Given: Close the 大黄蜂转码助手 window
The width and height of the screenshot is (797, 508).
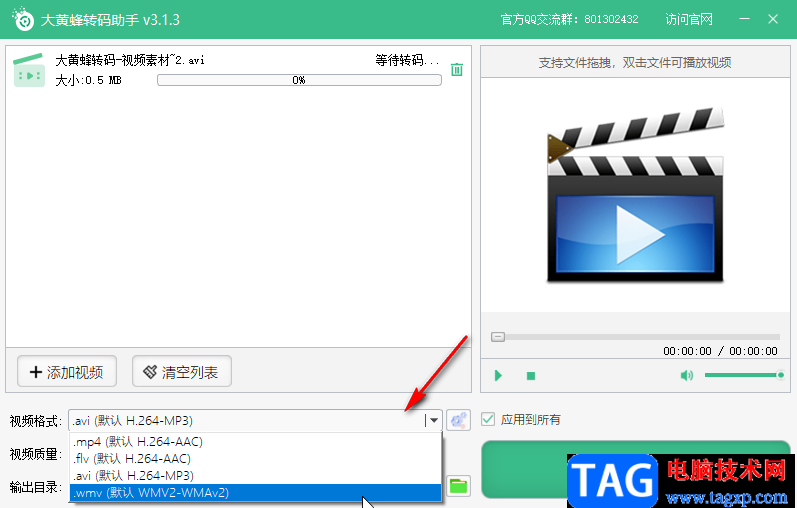Looking at the screenshot, I should coord(773,19).
